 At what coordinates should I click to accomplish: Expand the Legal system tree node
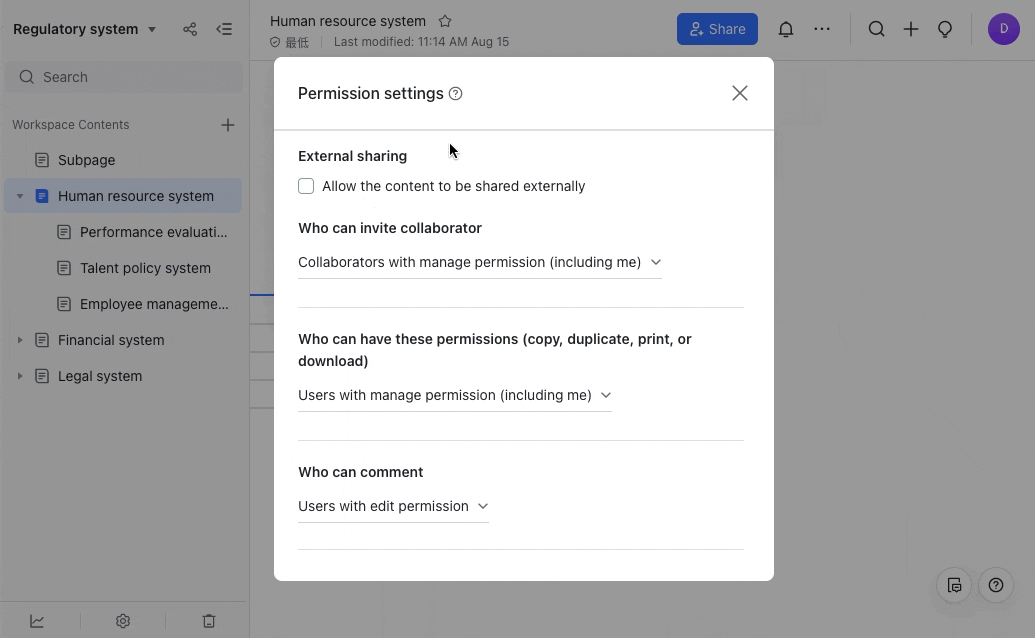[20, 376]
